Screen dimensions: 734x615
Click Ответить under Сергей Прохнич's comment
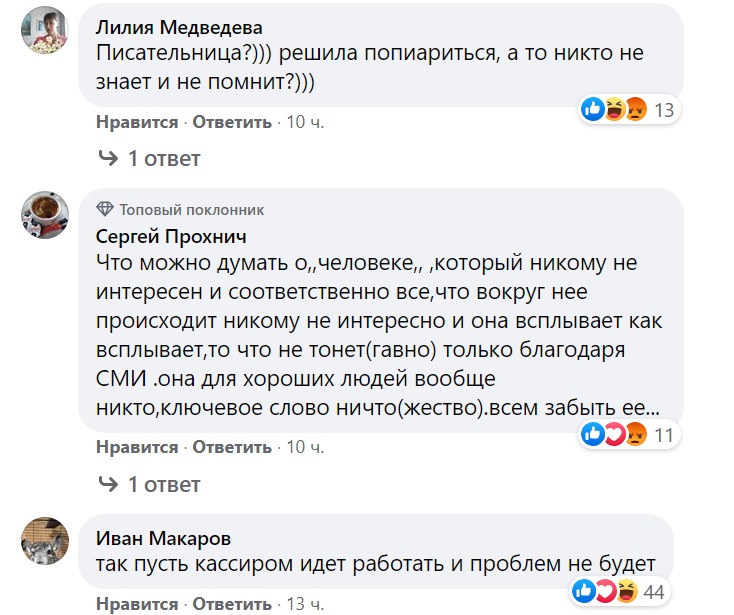pyautogui.click(x=232, y=445)
